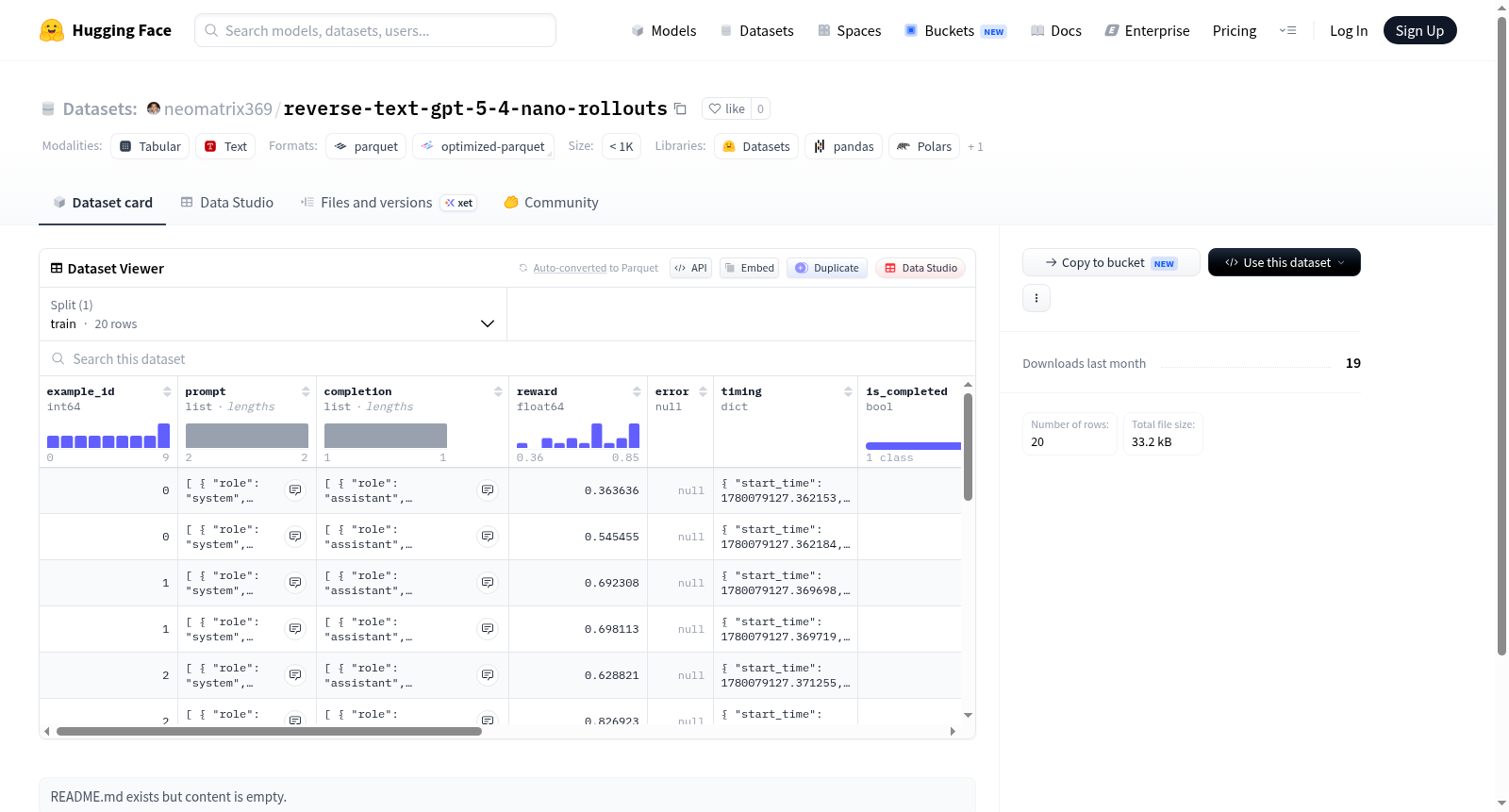Viewport: 1509px width, 812px height.
Task: Filter by the Tabular modality tag
Action: coord(150,146)
